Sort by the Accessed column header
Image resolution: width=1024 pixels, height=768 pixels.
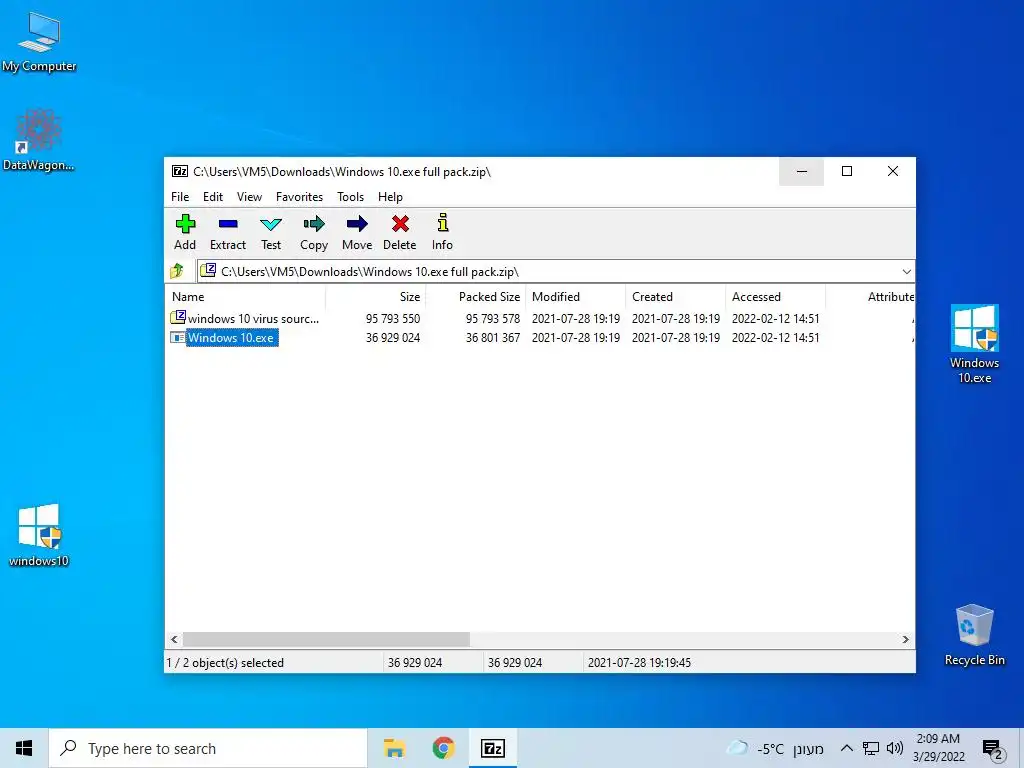[775, 296]
